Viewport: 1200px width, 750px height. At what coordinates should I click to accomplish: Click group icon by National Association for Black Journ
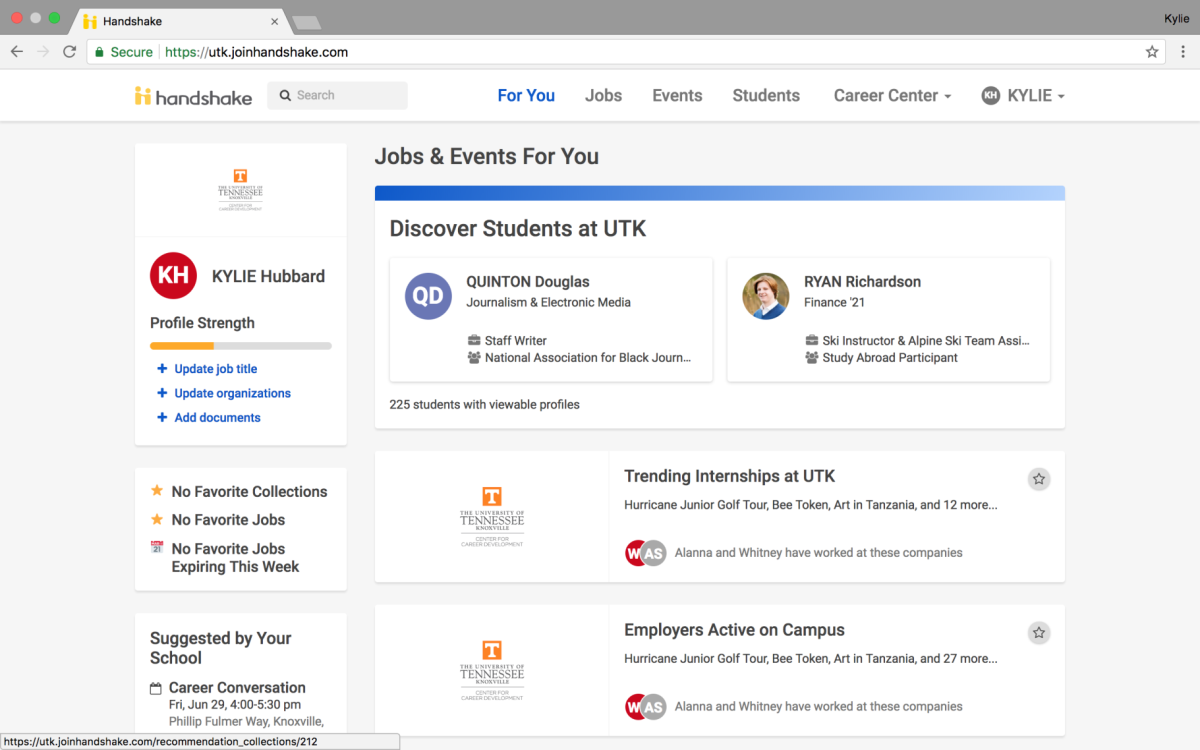(x=474, y=357)
